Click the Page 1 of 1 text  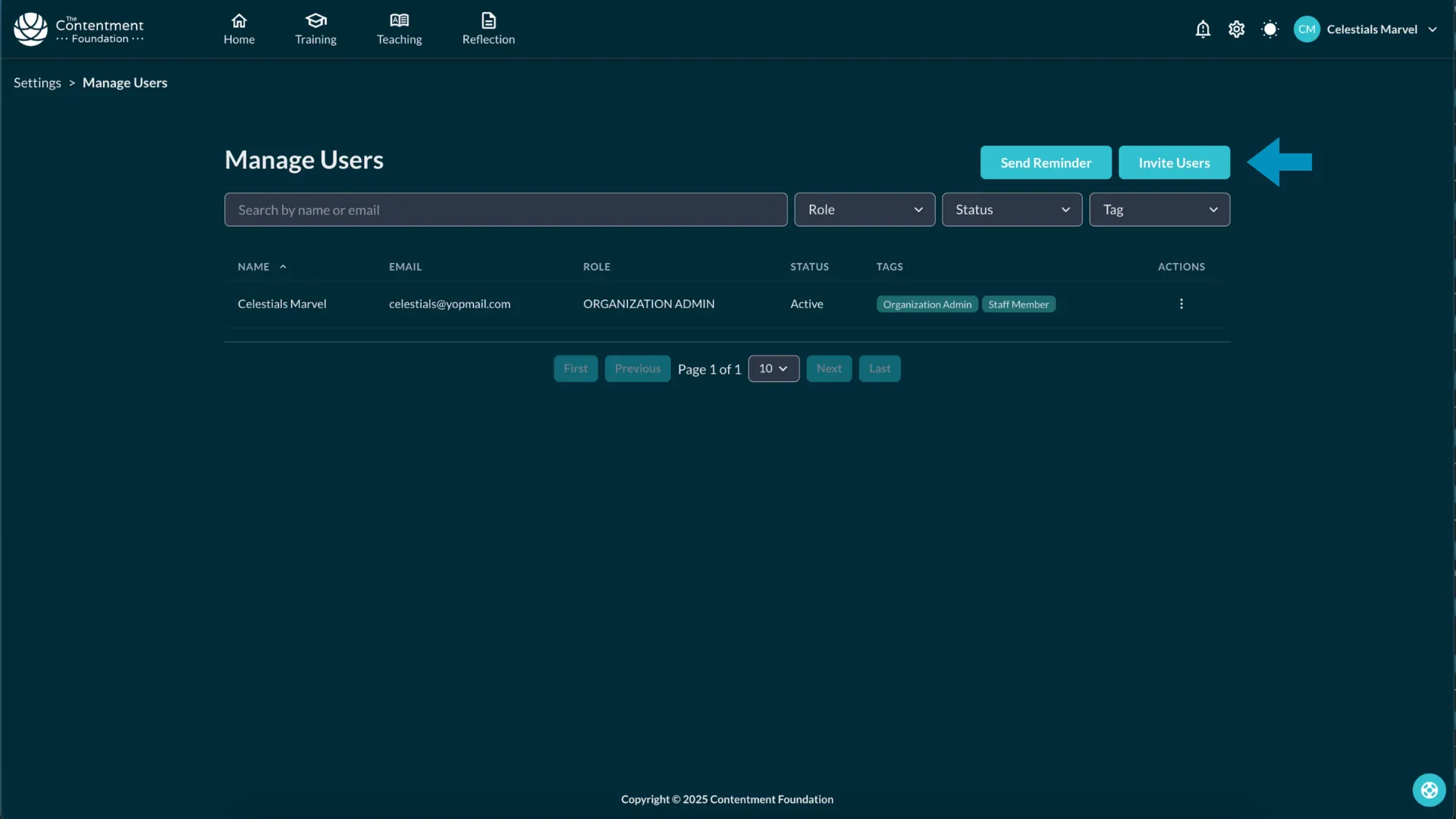[709, 369]
